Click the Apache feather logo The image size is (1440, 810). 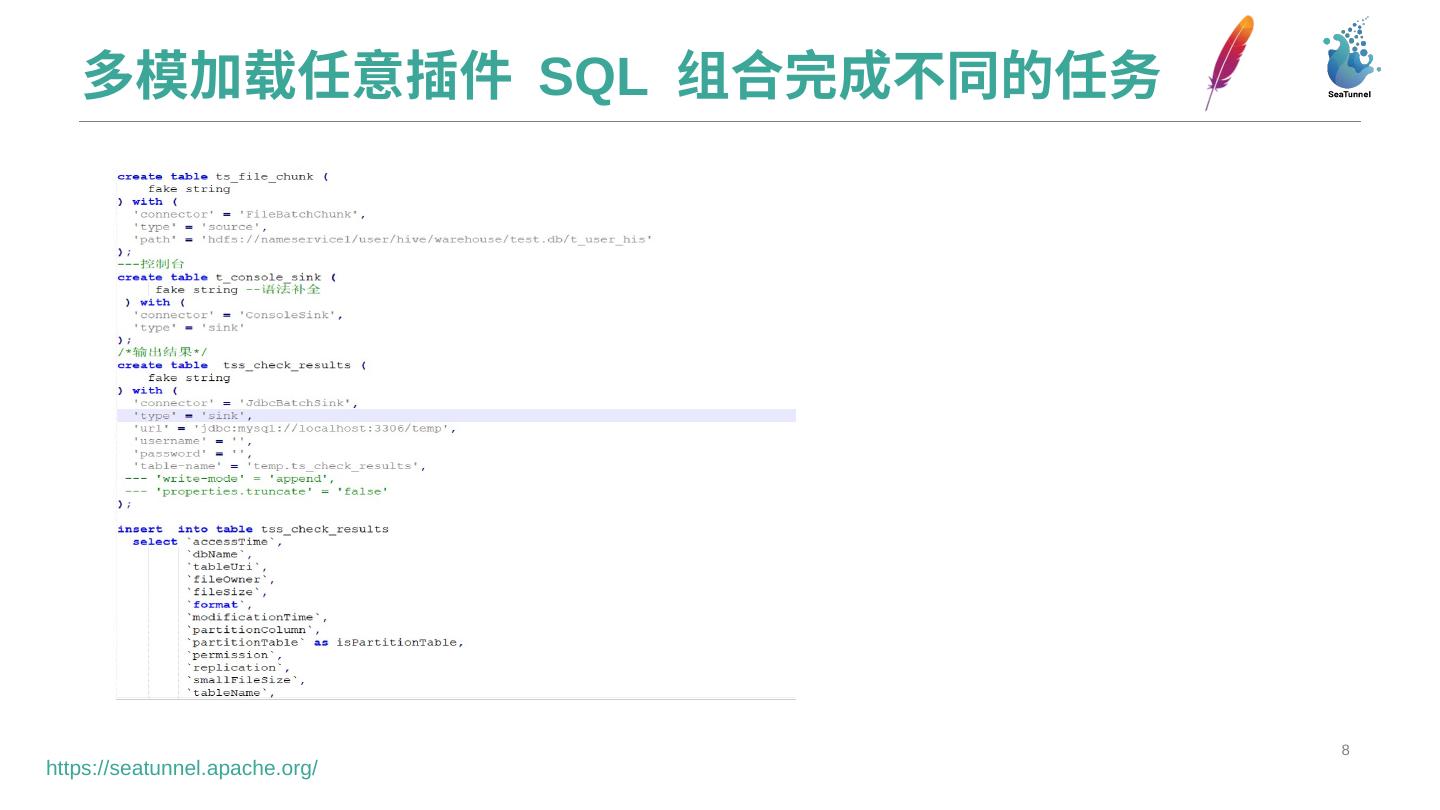1229,62
